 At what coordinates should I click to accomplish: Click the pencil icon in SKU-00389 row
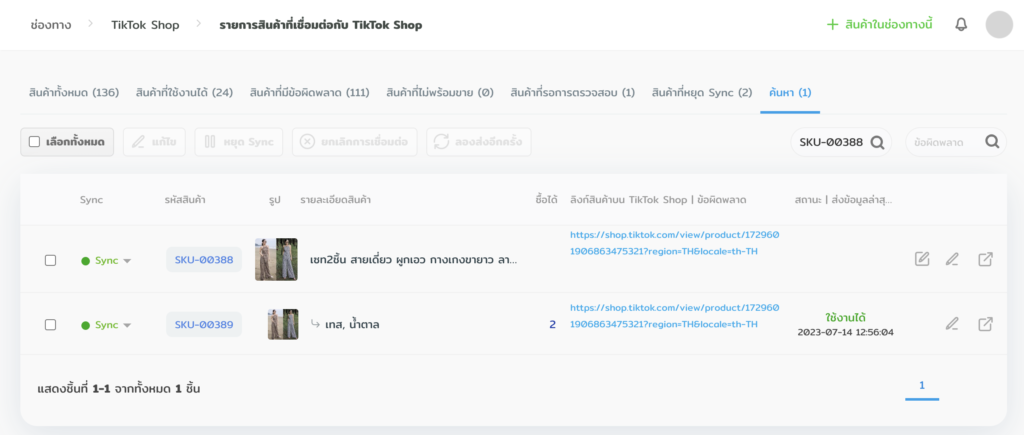[952, 324]
